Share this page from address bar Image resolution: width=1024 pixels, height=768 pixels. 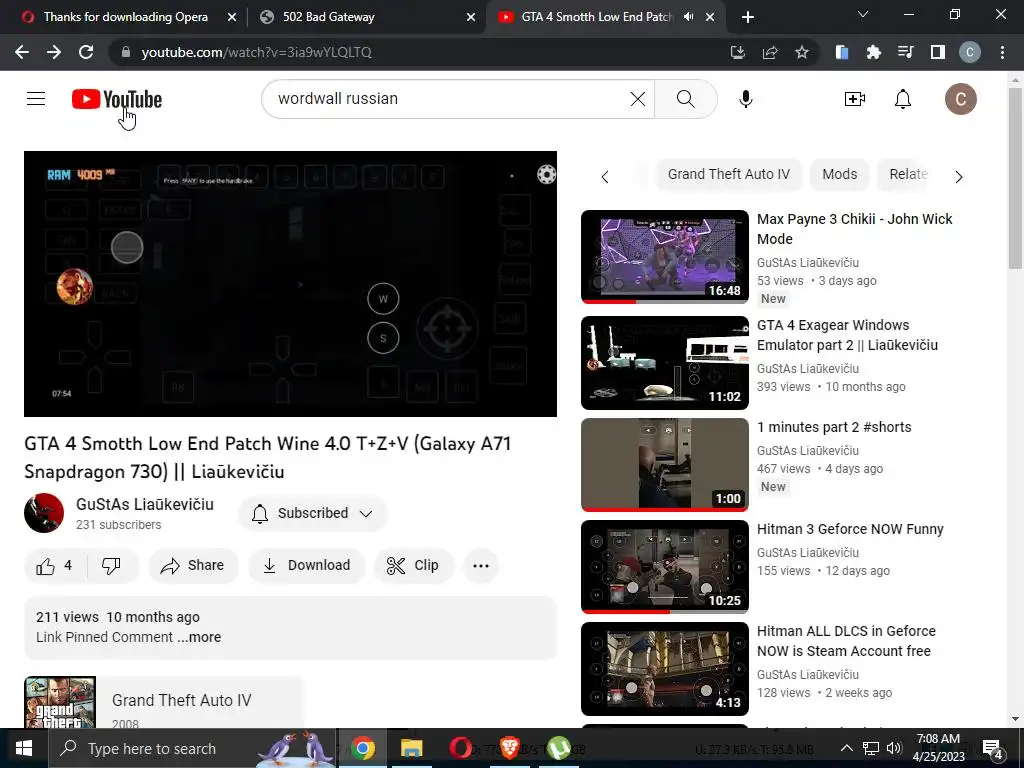770,52
